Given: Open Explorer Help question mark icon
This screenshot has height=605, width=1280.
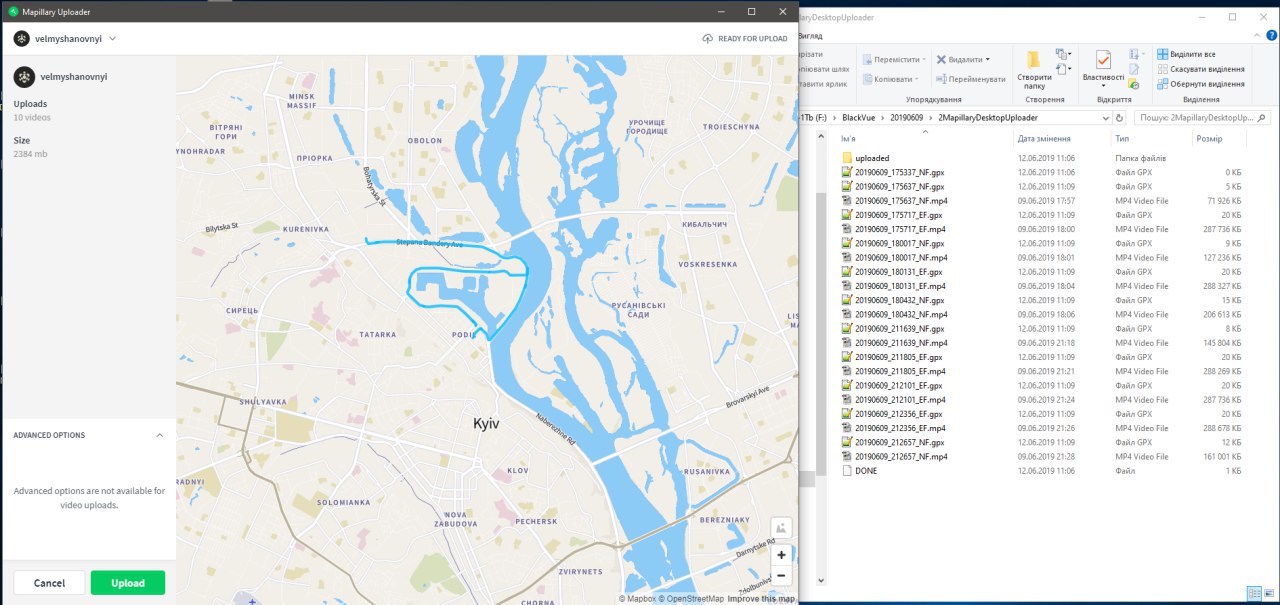Looking at the screenshot, I should [1271, 35].
